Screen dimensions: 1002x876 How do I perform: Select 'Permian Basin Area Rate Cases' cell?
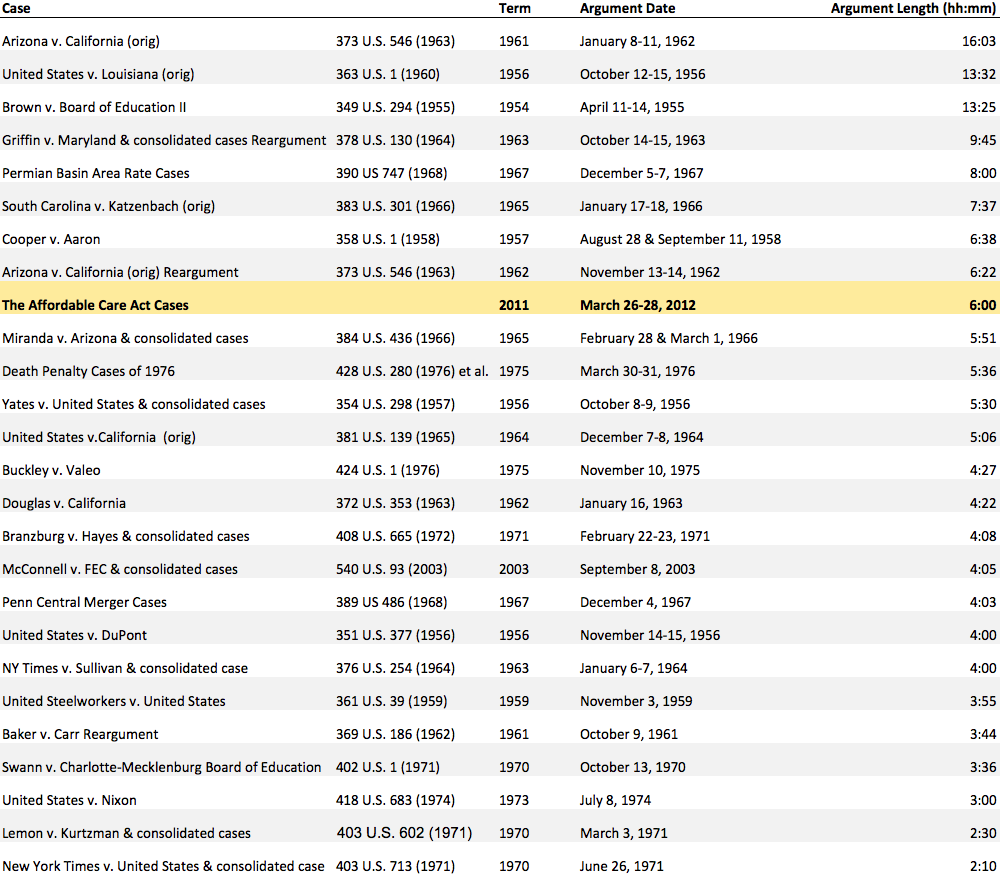pyautogui.click(x=96, y=173)
